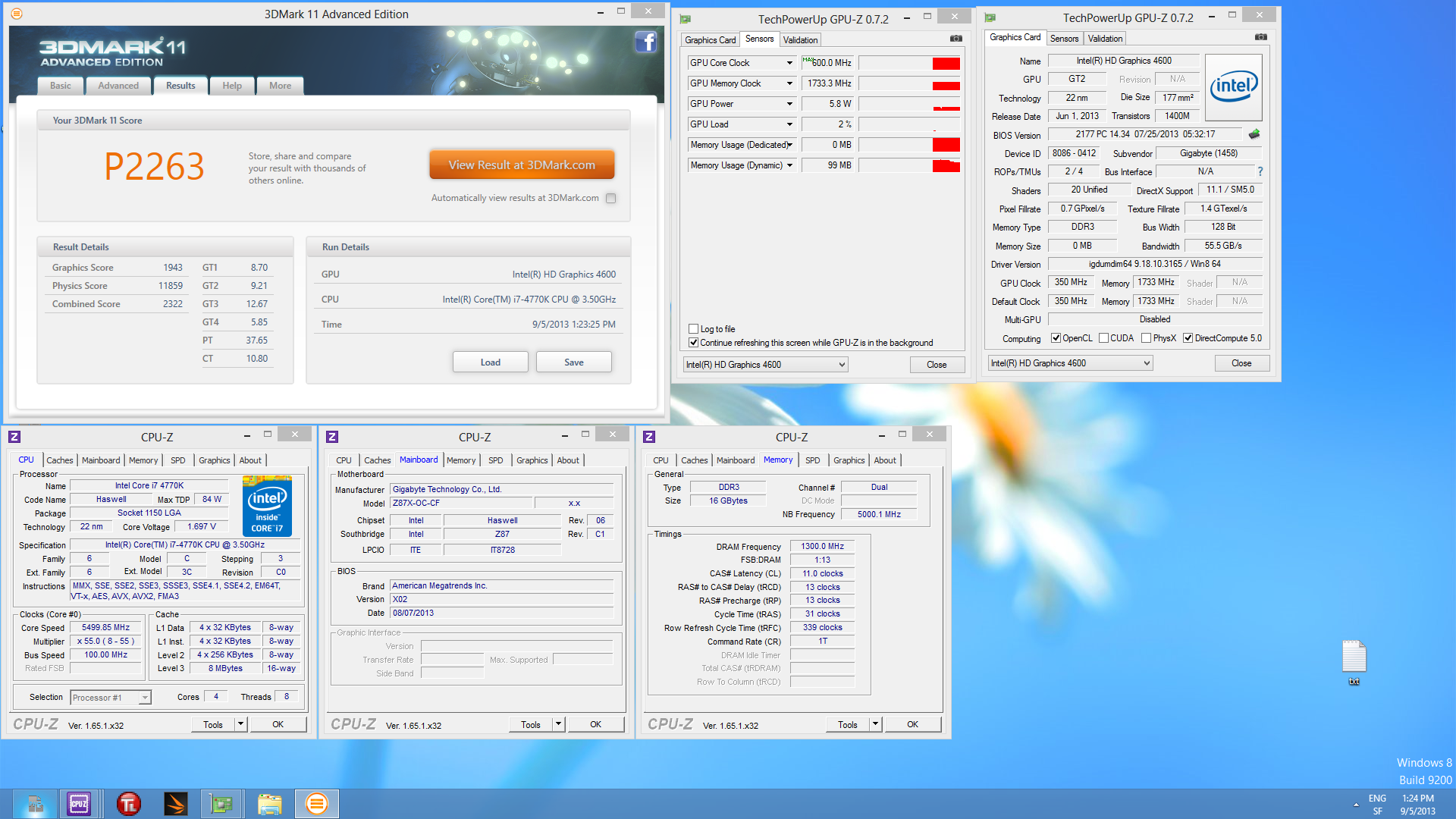1456x819 pixels.
Task: Click the CPU-Z Memory window Z icon
Action: pyautogui.click(x=649, y=437)
